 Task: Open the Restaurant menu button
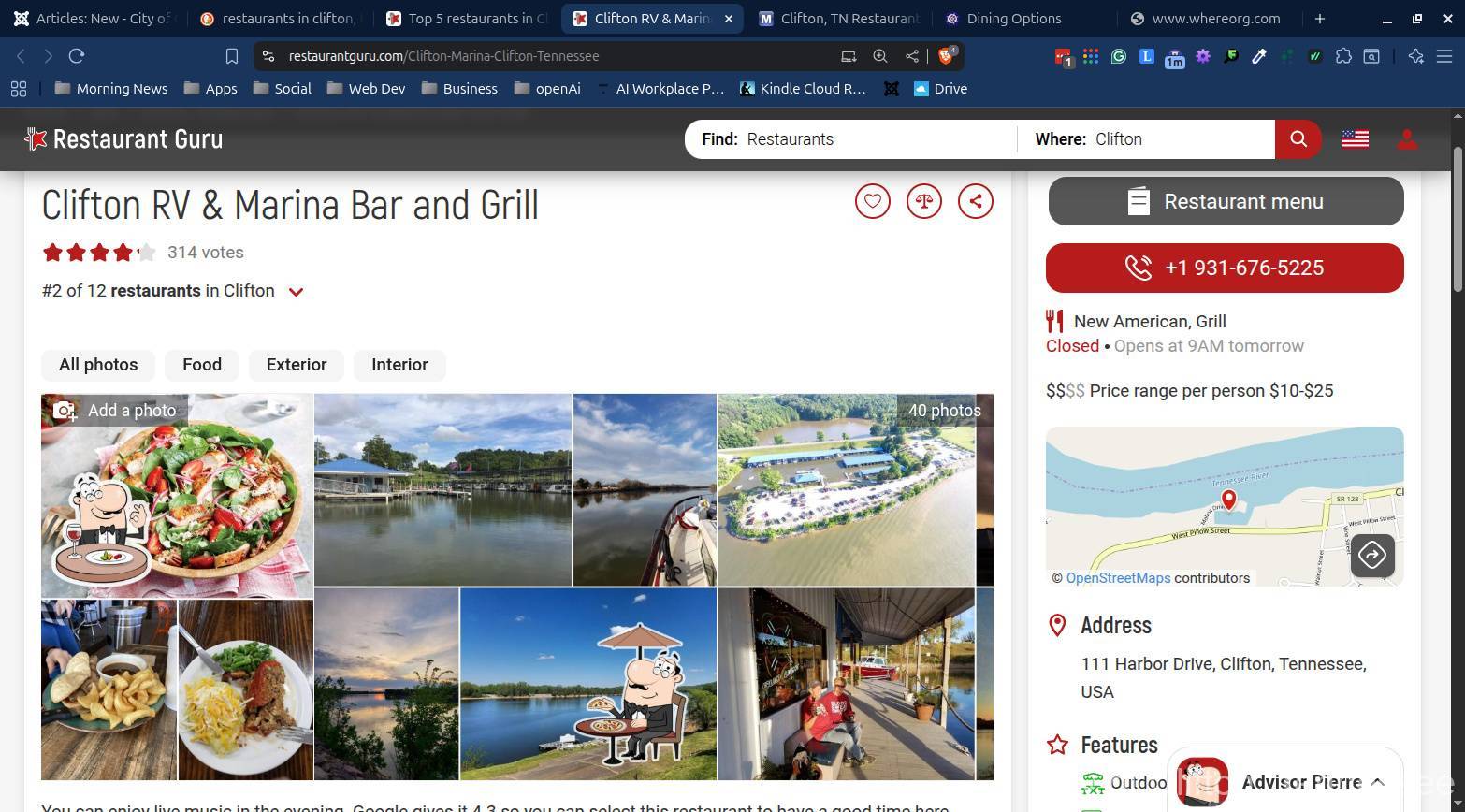1226,201
